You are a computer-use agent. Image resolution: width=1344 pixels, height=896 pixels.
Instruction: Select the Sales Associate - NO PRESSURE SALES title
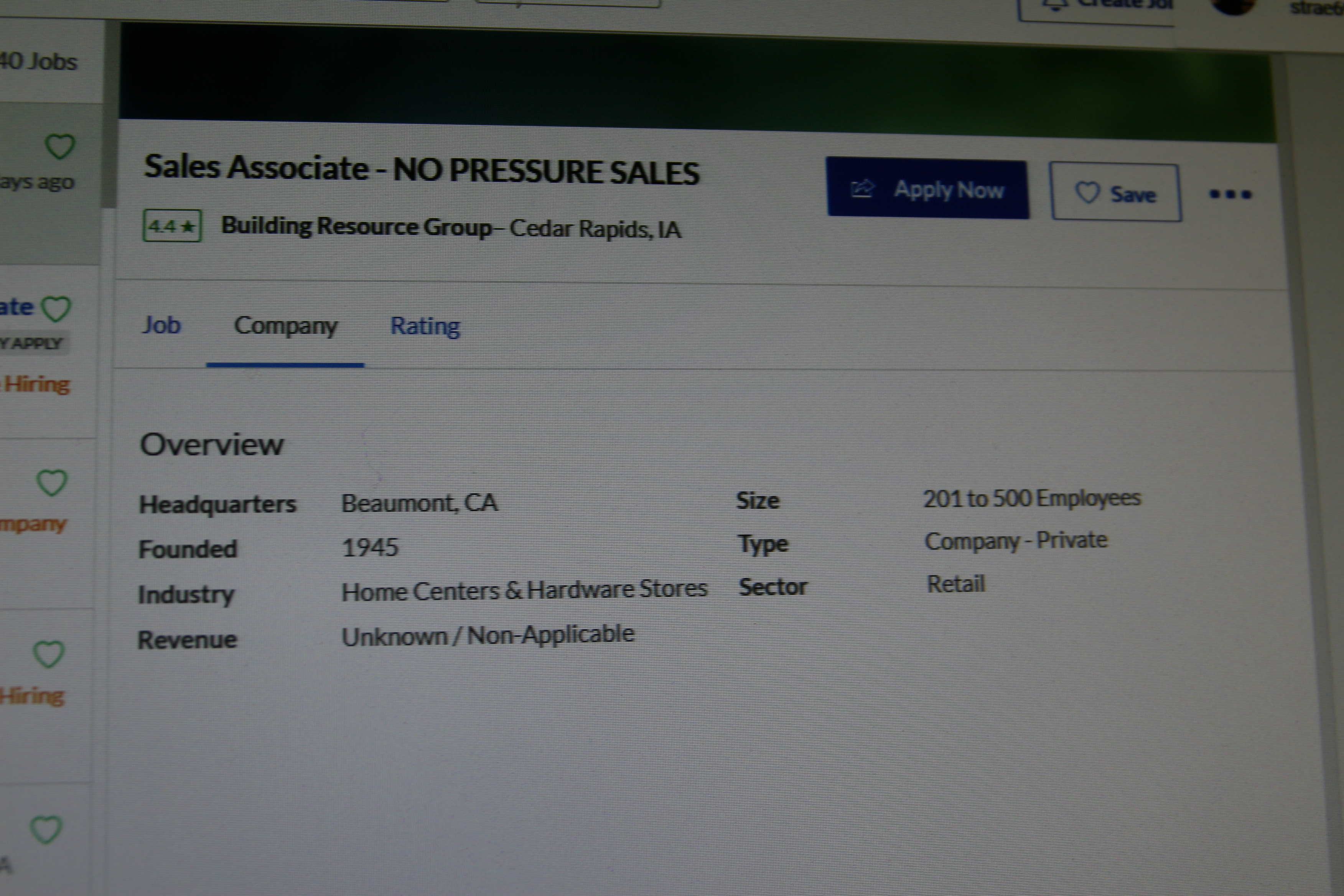422,170
